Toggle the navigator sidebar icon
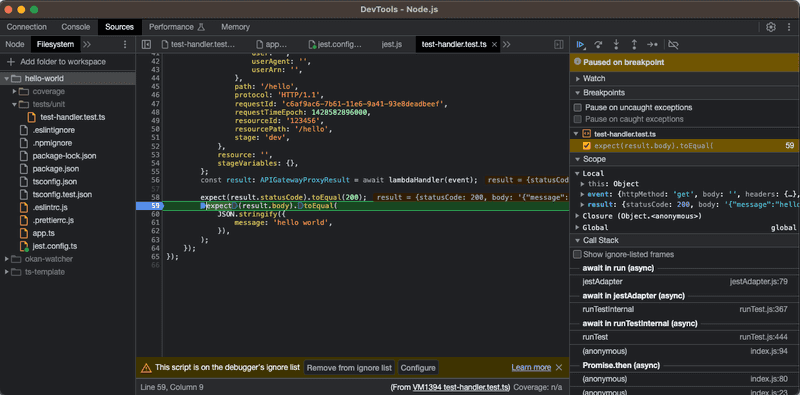This screenshot has height=395, width=800. click(146, 44)
